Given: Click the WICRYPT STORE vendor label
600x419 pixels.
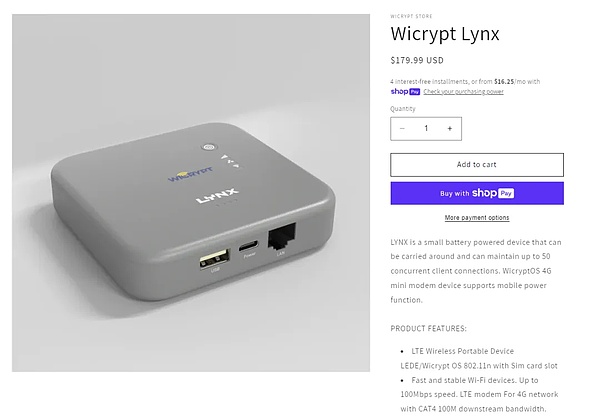Looking at the screenshot, I should click(411, 16).
